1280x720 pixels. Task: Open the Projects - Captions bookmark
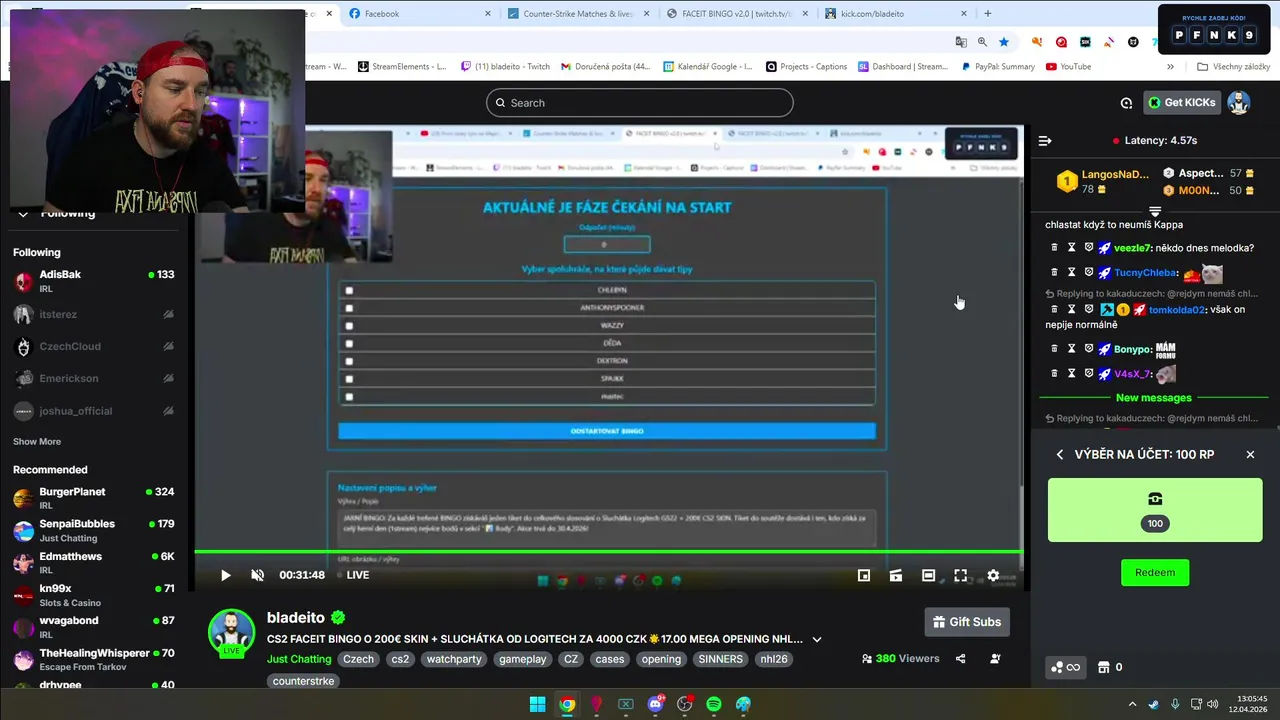click(806, 67)
